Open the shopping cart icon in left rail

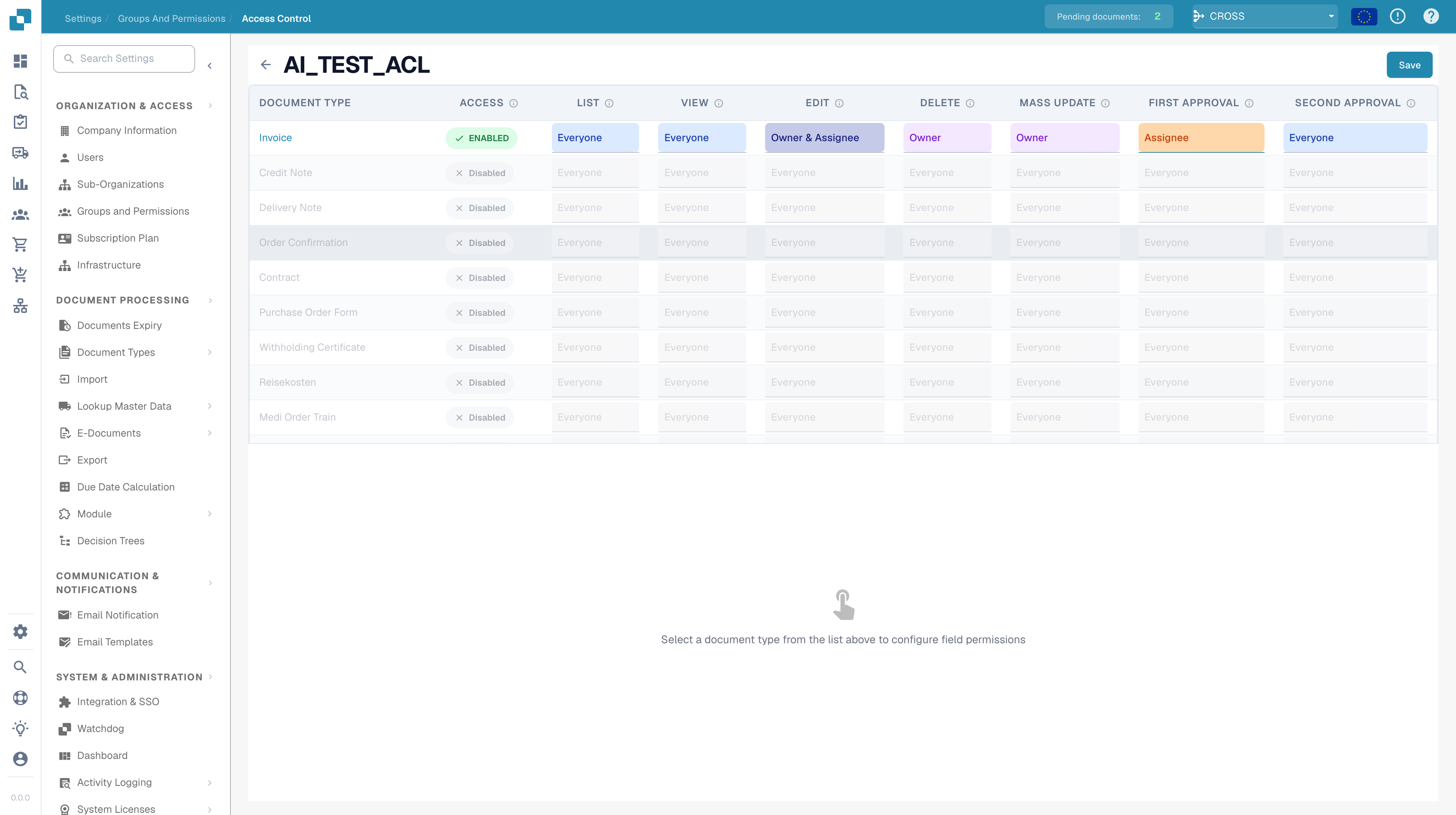pyautogui.click(x=20, y=244)
